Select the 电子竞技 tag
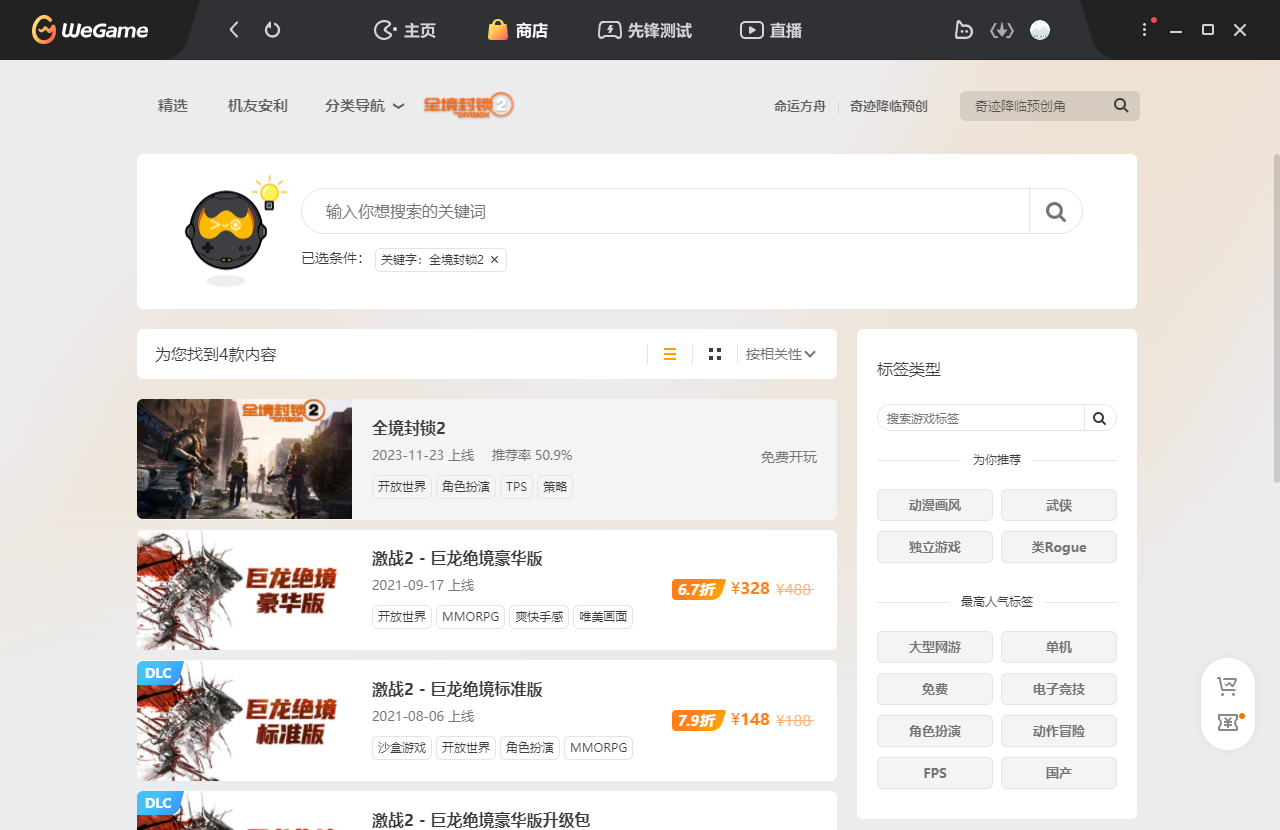 (x=1059, y=689)
